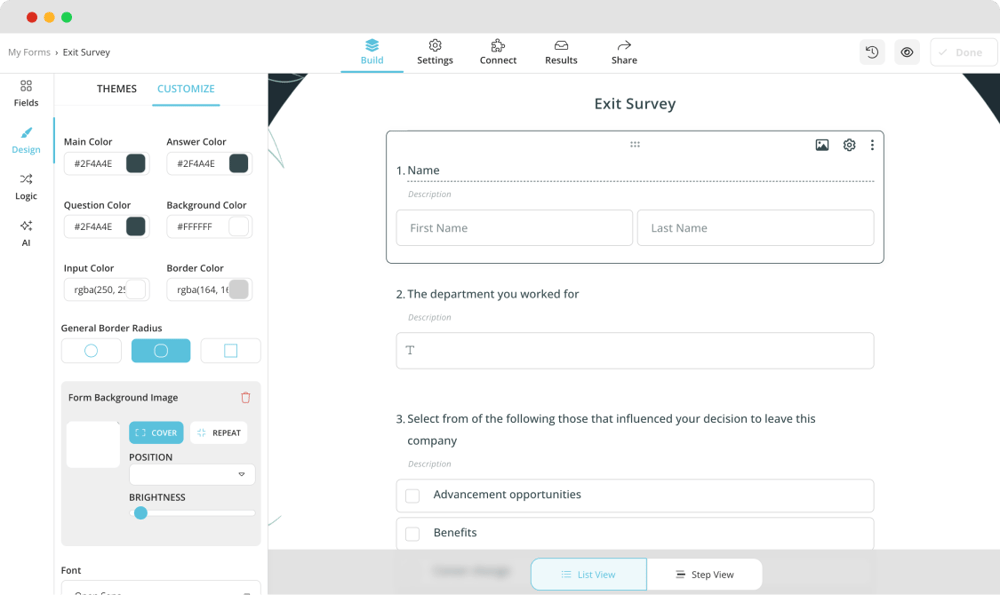Switch to the Themes tab
Viewport: 1000px width, 595px height.
click(117, 89)
